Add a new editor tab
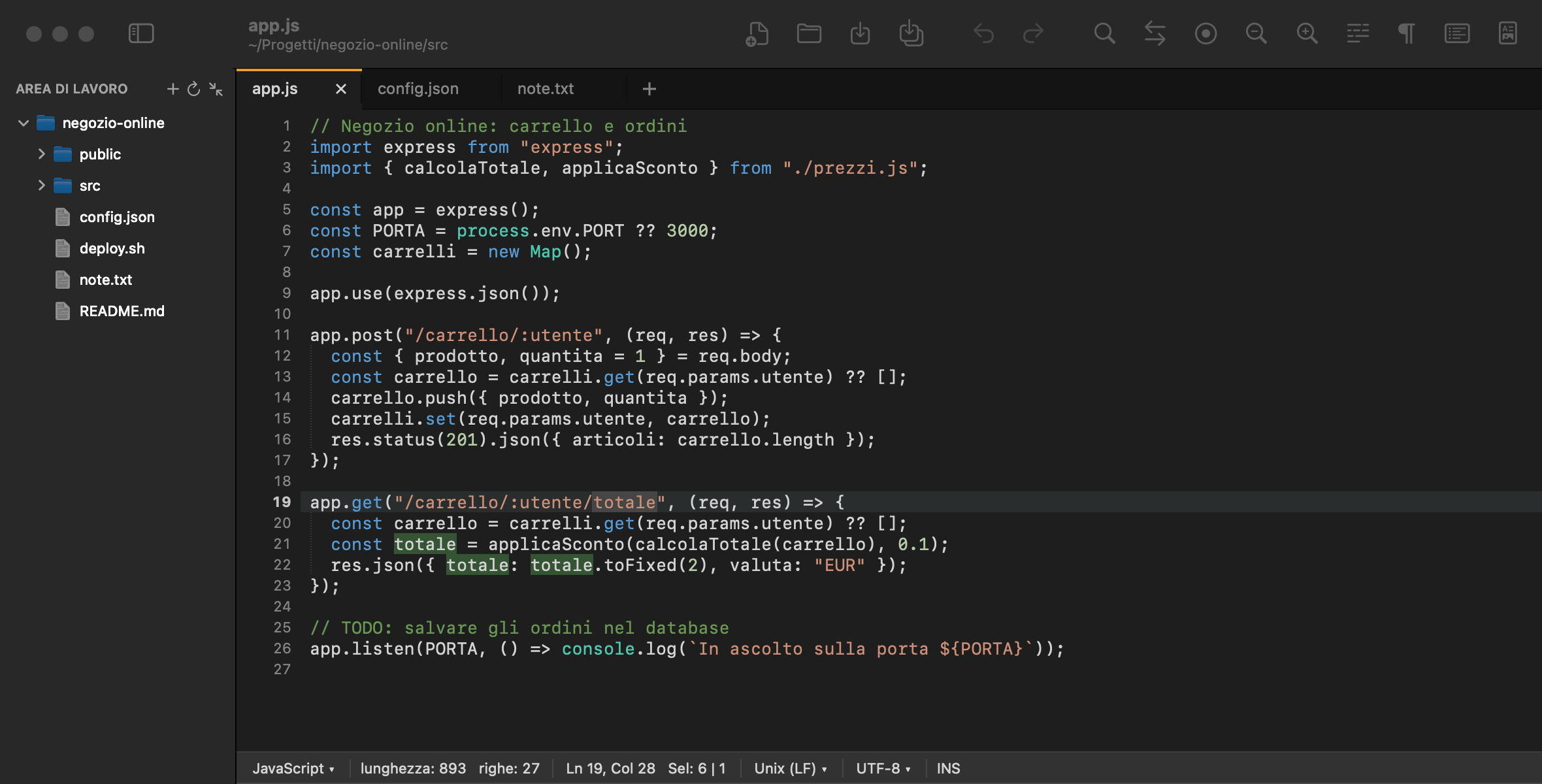Viewport: 1542px width, 784px height. click(x=649, y=89)
